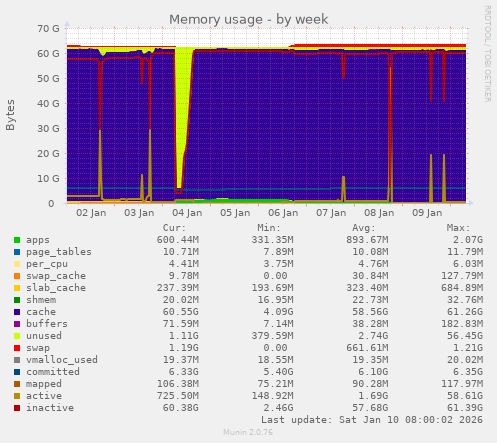Click the per_cpu legend swatch
Viewport: 497px width, 443px height.
pyautogui.click(x=17, y=264)
